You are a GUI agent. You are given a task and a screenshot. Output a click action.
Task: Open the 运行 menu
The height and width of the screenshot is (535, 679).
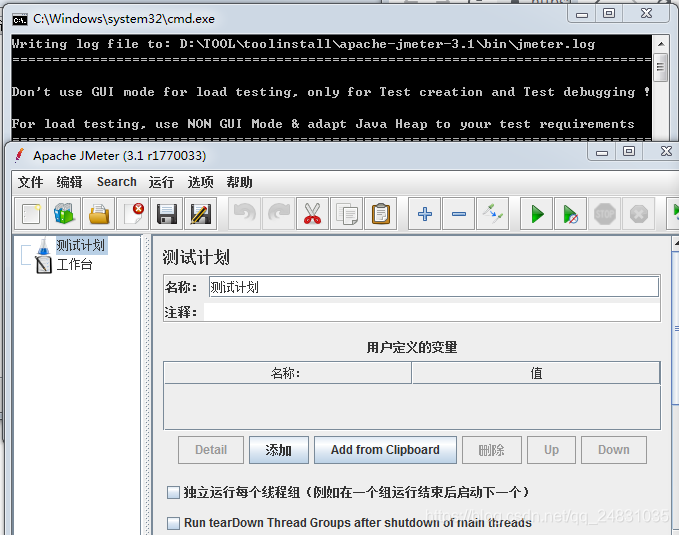(161, 182)
